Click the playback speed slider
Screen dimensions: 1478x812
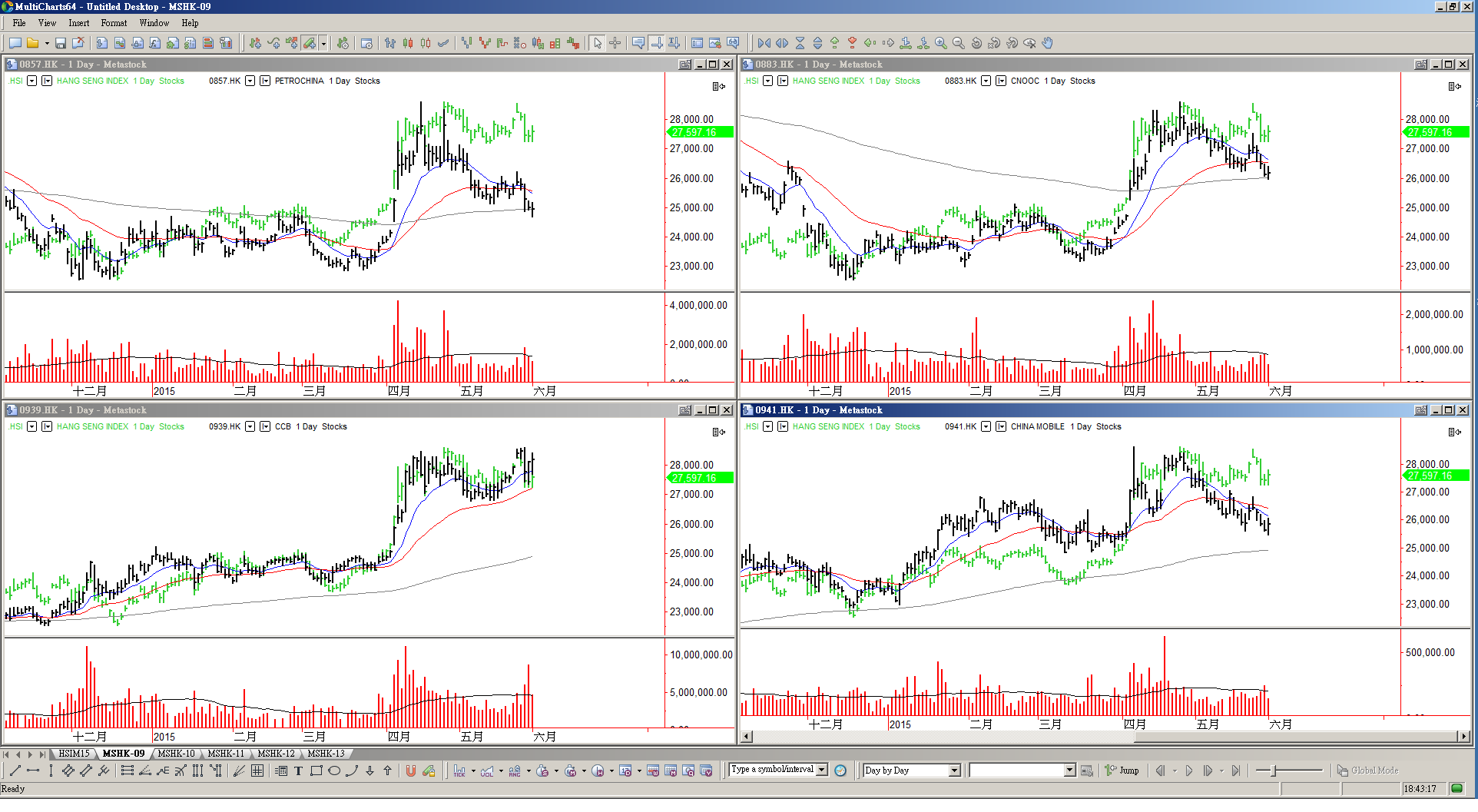1289,771
